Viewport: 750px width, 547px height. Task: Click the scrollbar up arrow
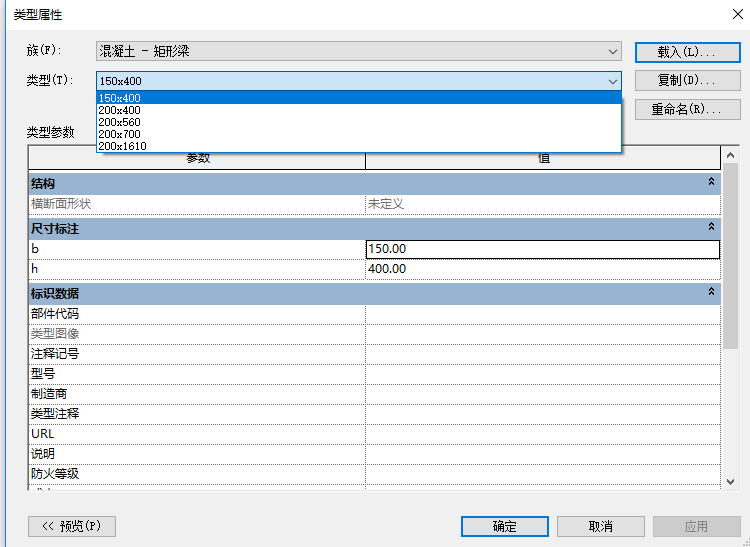[x=730, y=155]
